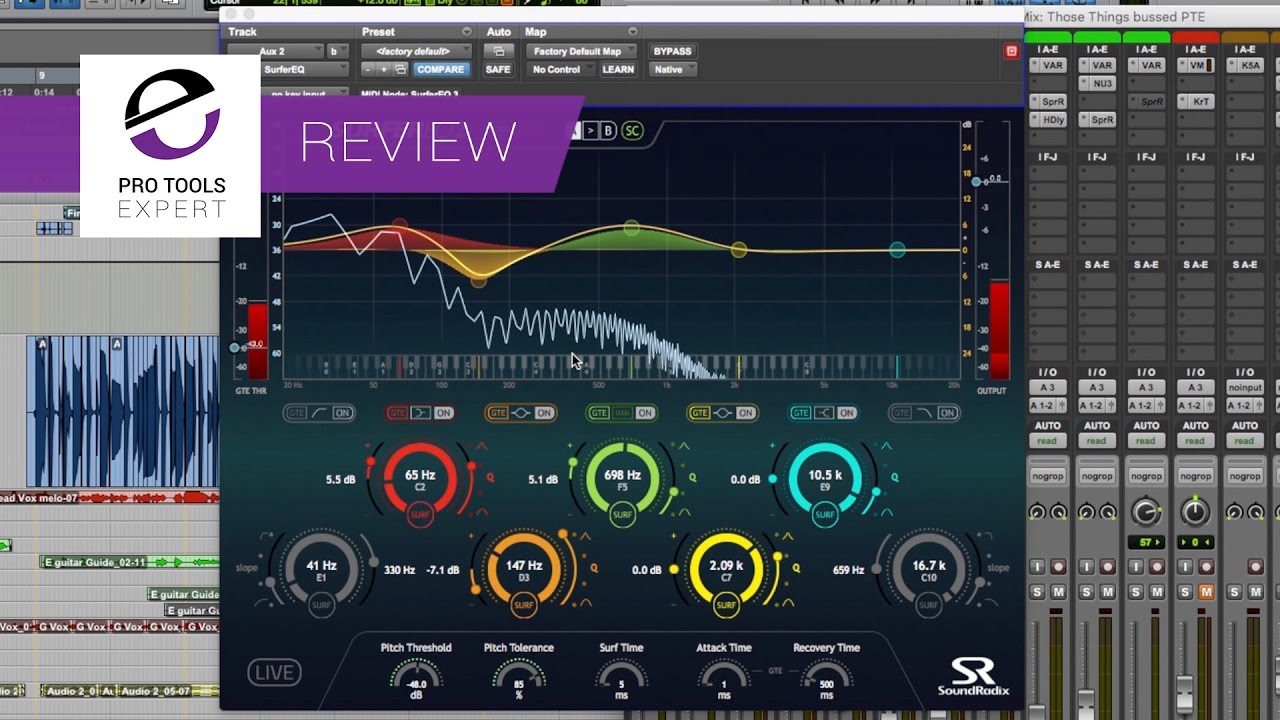Toggle SURF on the 147 Hz band
1280x720 pixels.
click(523, 605)
